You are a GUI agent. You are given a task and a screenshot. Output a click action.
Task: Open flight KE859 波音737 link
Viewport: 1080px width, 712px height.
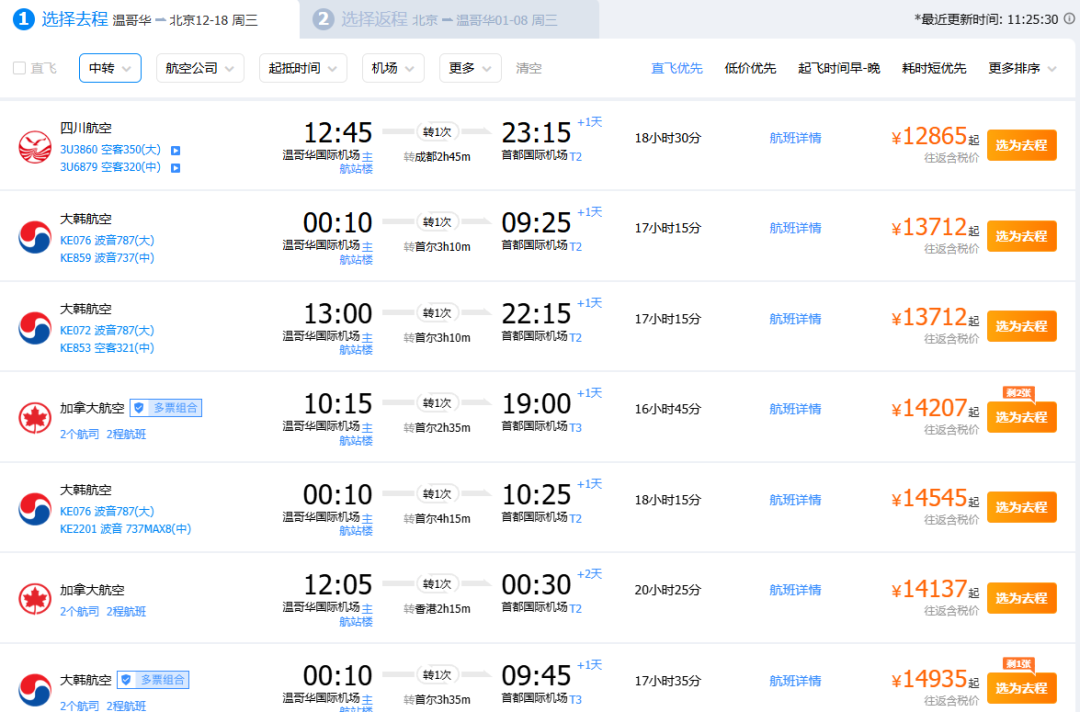click(x=107, y=258)
